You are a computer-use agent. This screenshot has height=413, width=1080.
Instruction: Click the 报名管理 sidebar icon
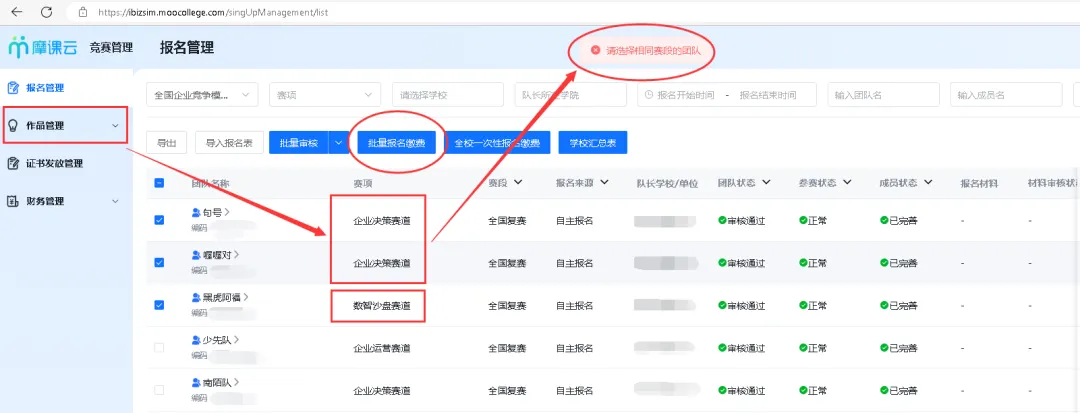13,88
